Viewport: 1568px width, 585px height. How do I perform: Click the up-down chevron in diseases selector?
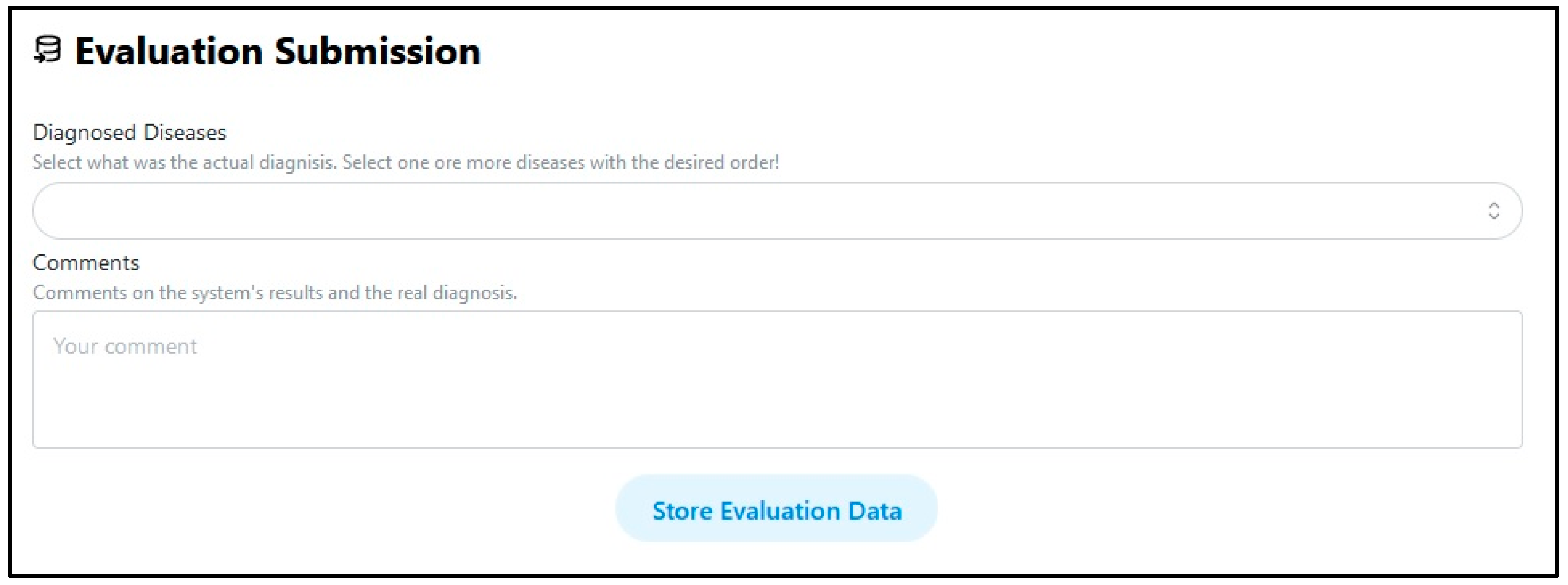[x=1493, y=211]
